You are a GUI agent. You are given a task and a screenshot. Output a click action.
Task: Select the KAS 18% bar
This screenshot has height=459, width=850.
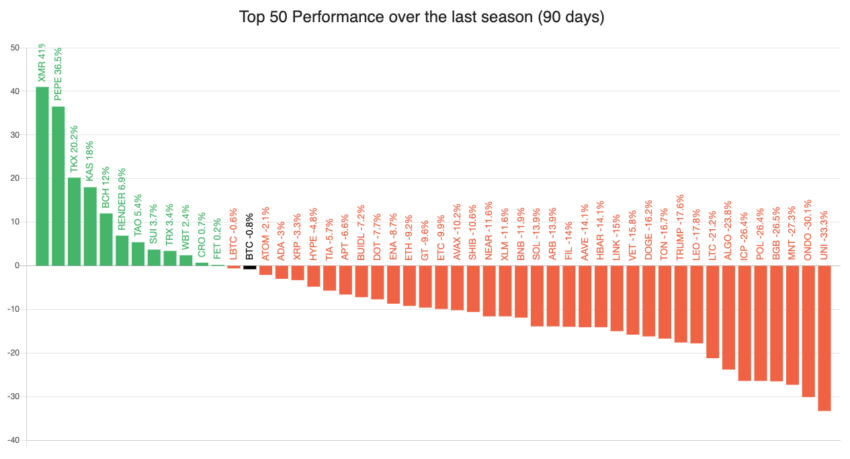[x=90, y=227]
